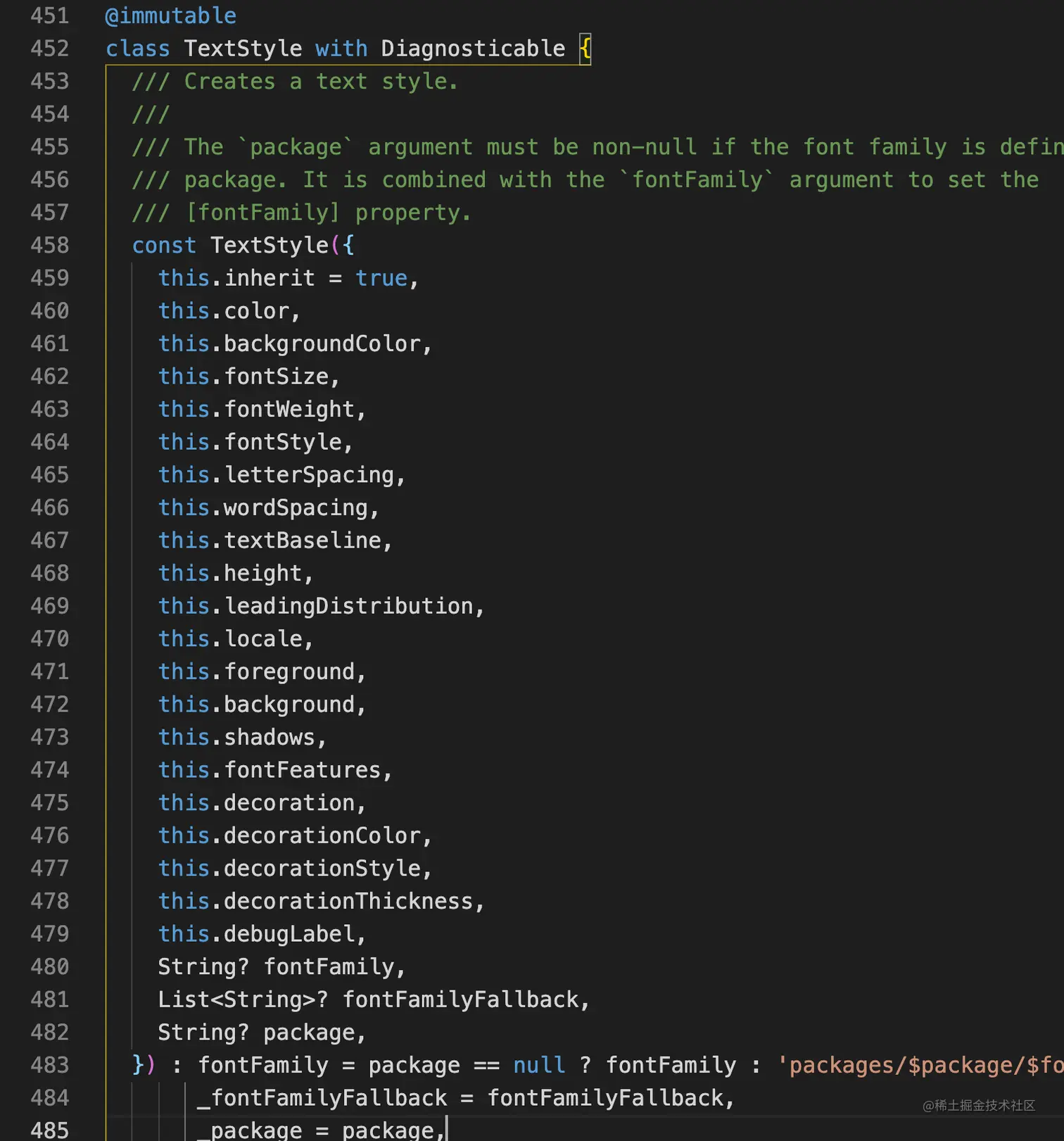Click 'String? fontFamily' on line 480

click(277, 967)
